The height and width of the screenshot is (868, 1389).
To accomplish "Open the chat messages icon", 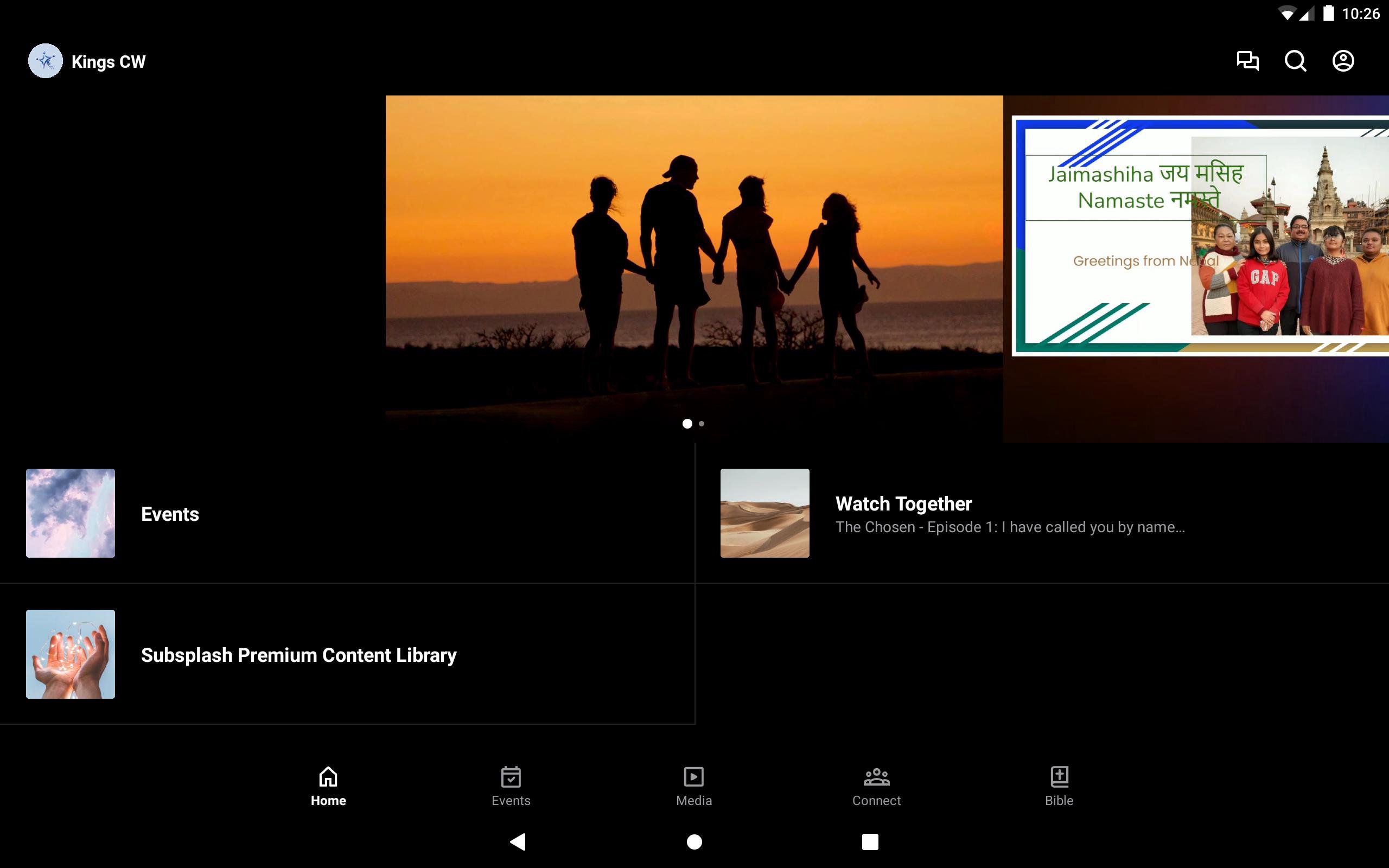I will pyautogui.click(x=1247, y=61).
